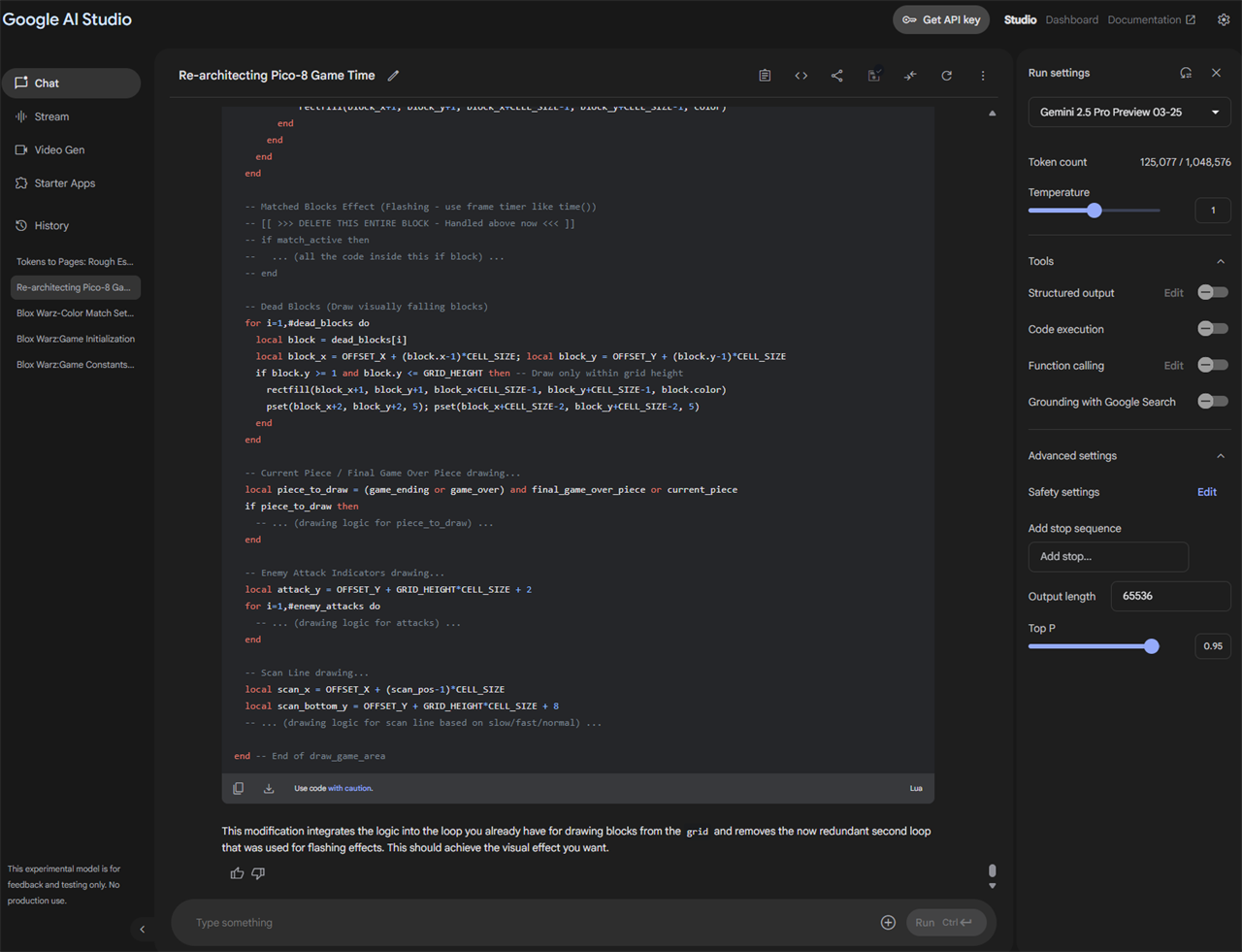This screenshot has height=952, width=1242.
Task: Toggle Code execution switch
Action: pyautogui.click(x=1212, y=329)
